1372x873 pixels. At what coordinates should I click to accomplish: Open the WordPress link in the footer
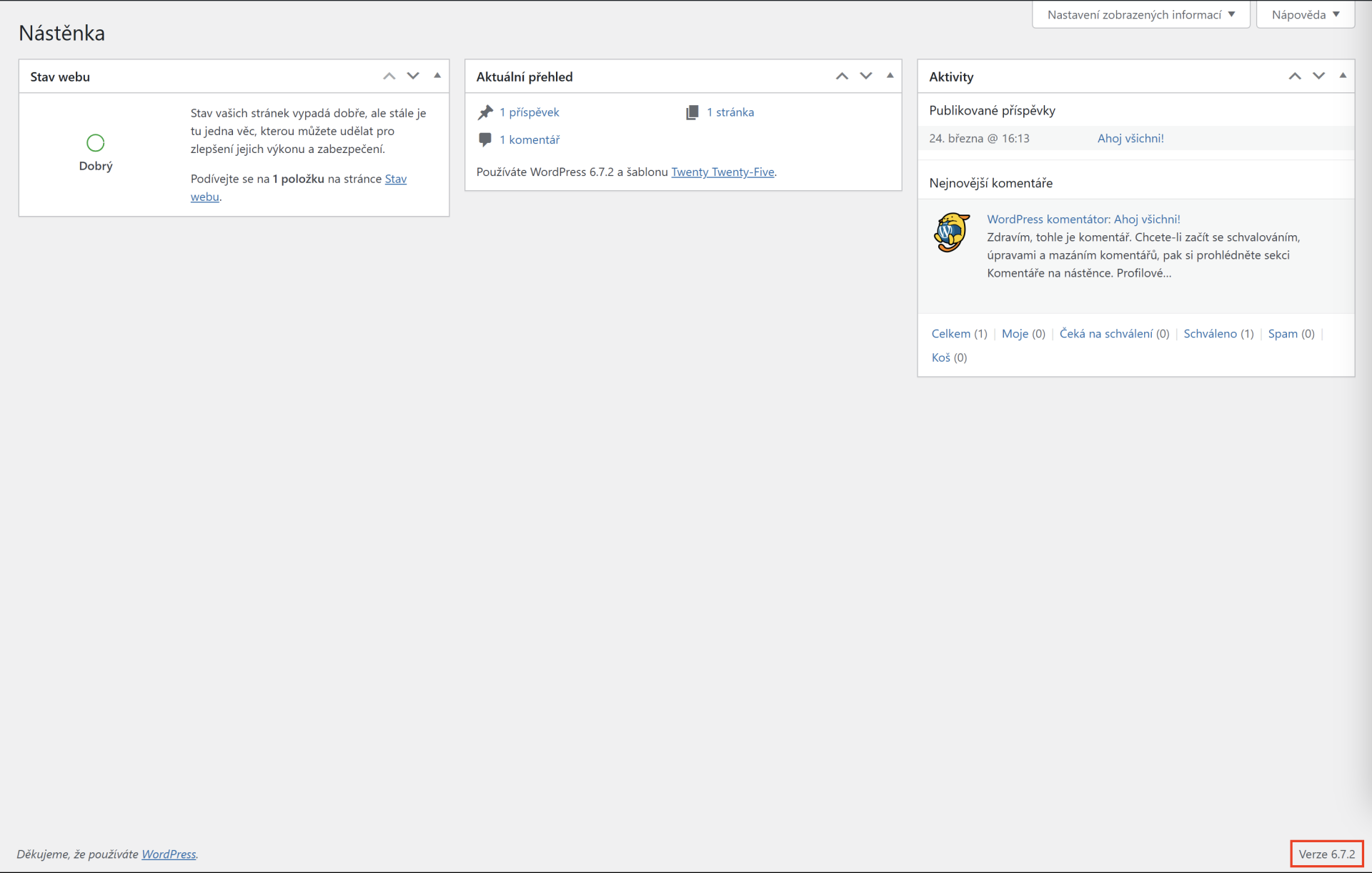tap(169, 854)
